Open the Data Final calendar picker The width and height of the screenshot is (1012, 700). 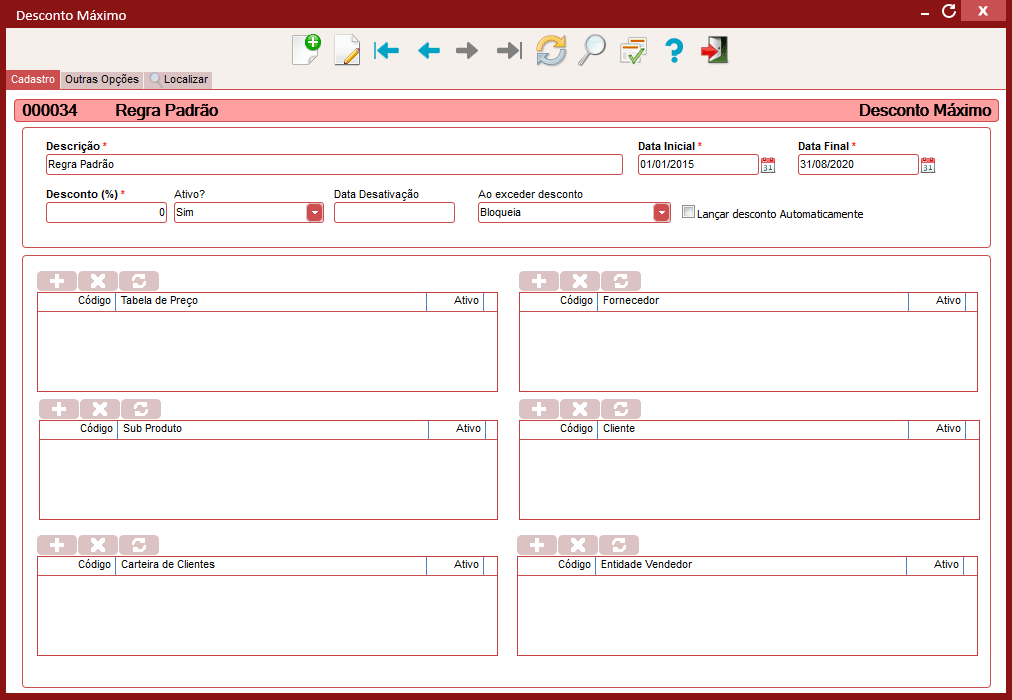pyautogui.click(x=927, y=165)
